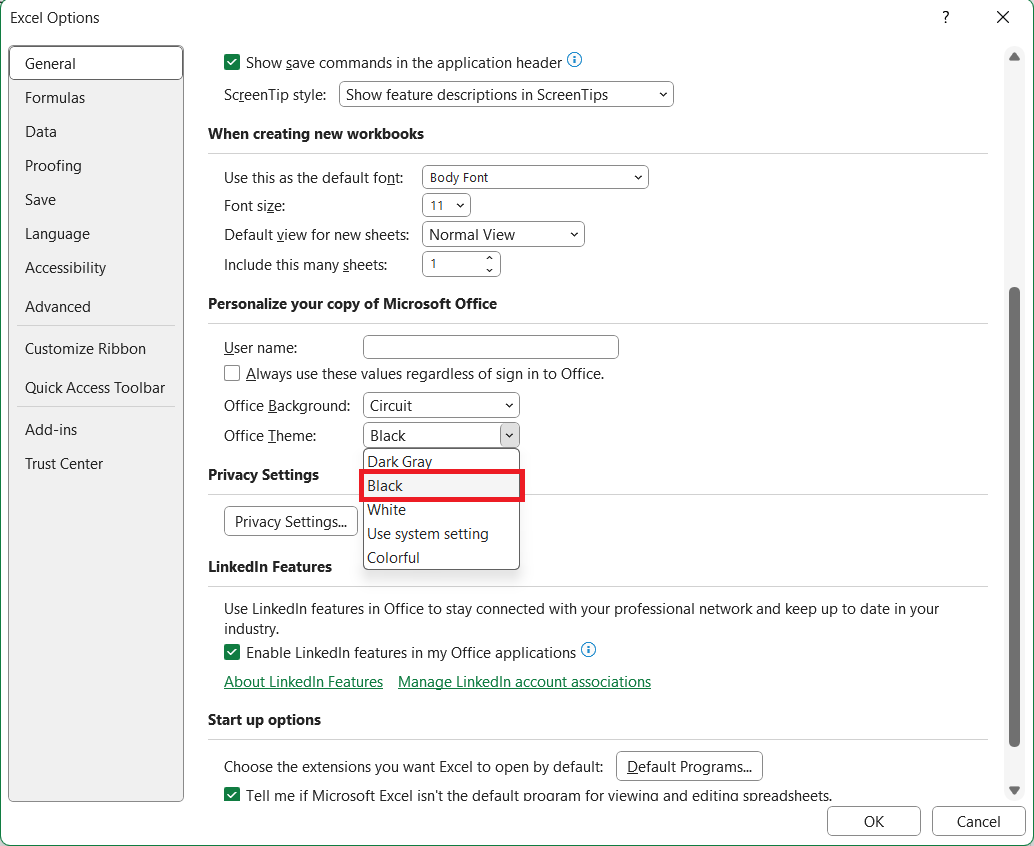This screenshot has width=1034, height=846.
Task: Click Cancel to discard changes
Action: point(979,821)
